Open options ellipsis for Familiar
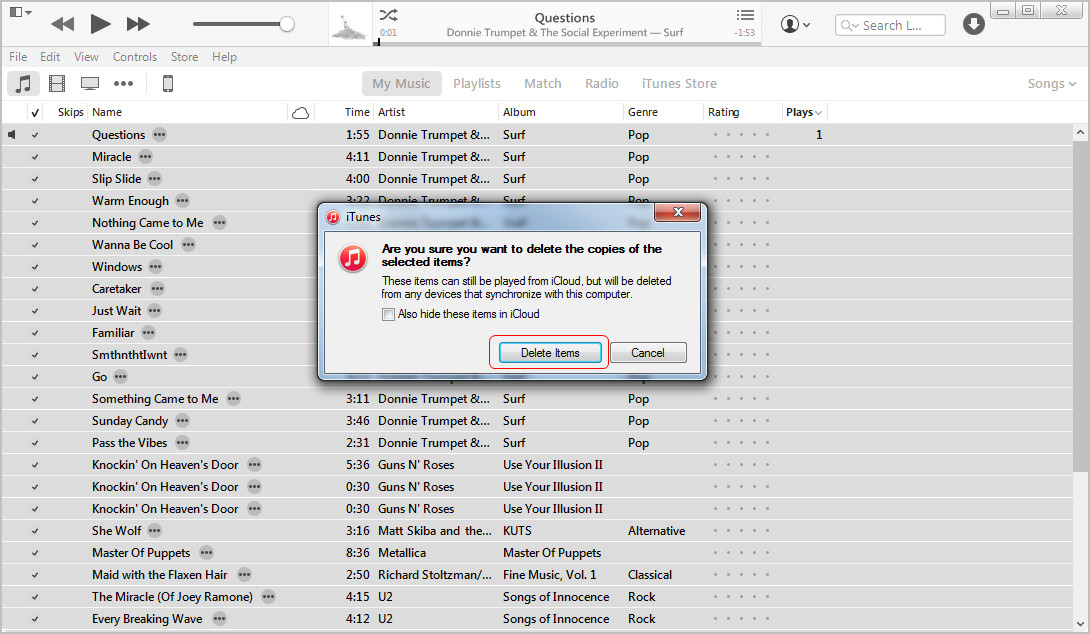 pyautogui.click(x=148, y=333)
